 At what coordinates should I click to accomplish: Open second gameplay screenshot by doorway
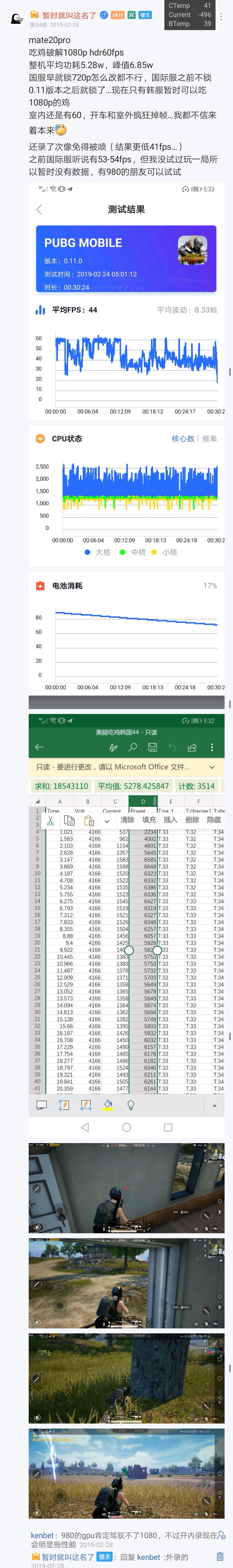[127, 1283]
